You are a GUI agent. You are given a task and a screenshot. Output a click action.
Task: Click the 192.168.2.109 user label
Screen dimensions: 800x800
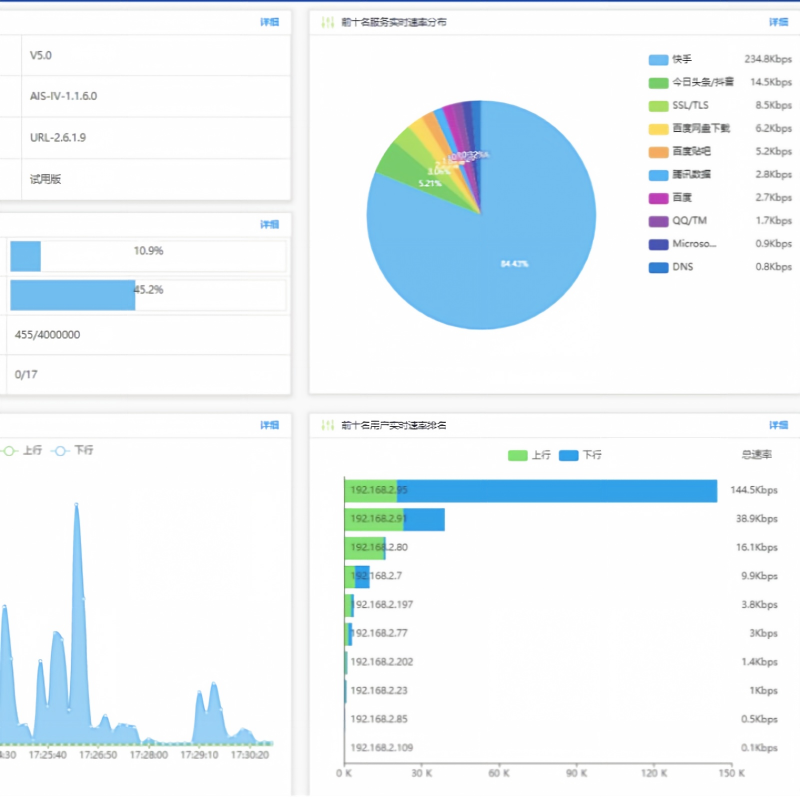click(x=382, y=747)
